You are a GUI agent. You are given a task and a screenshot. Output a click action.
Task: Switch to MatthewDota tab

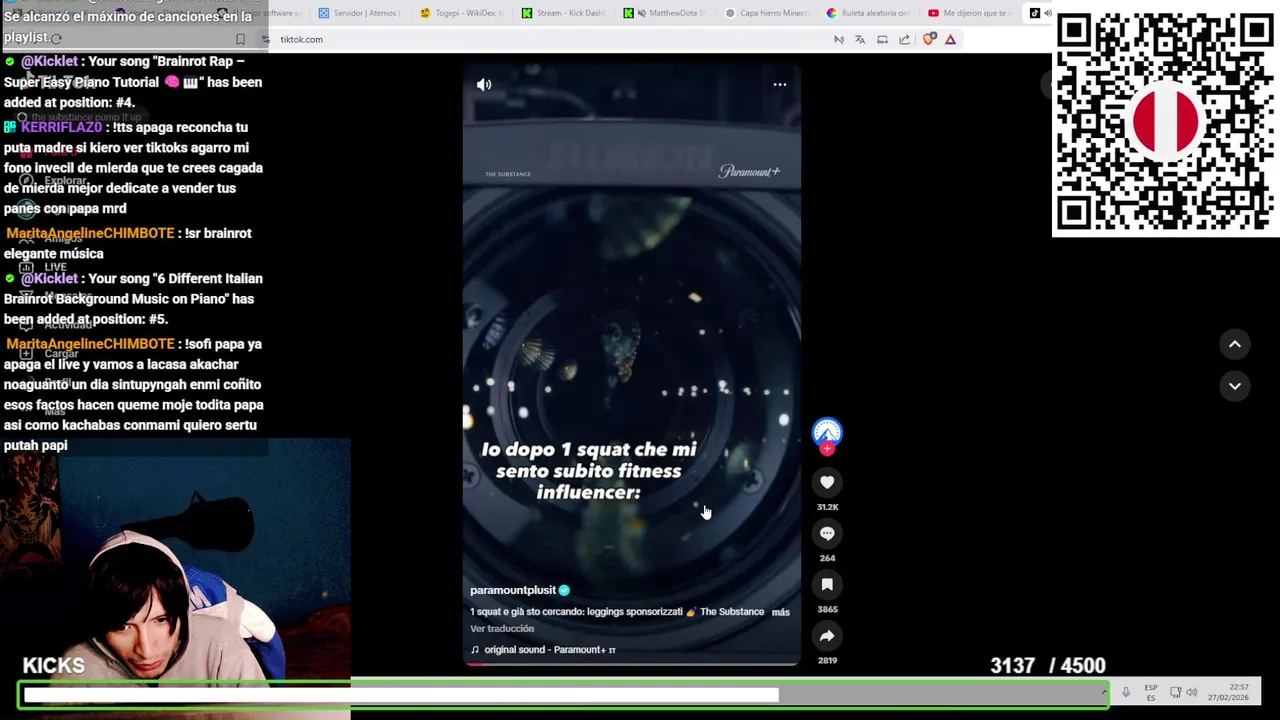[666, 13]
